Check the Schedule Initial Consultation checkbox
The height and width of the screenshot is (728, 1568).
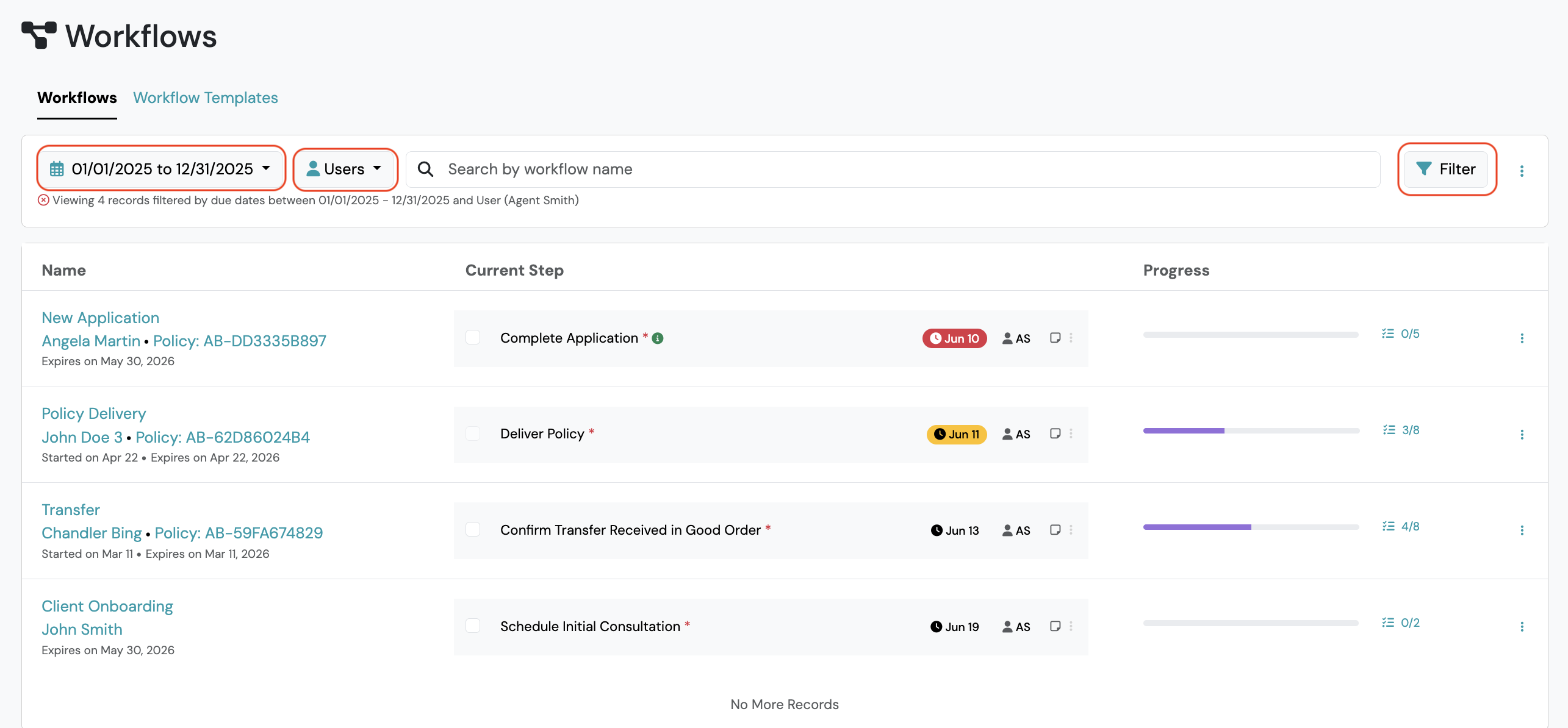click(x=473, y=626)
